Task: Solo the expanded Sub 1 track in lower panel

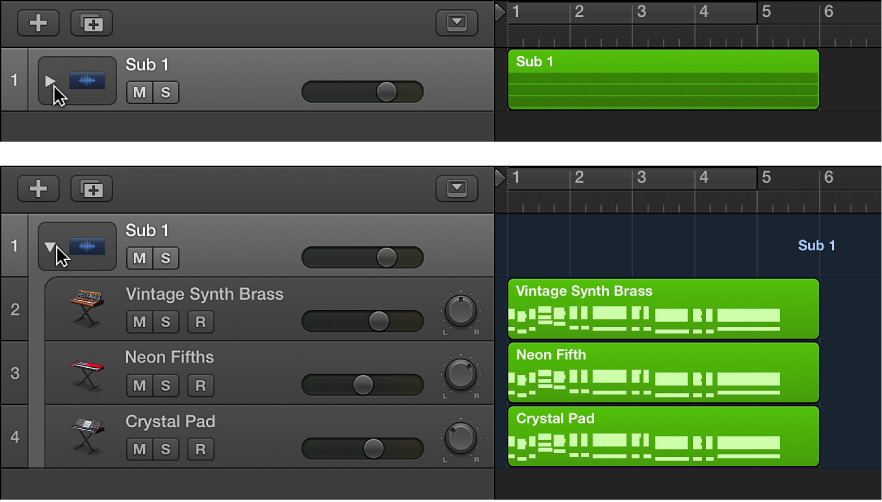Action: pos(165,258)
